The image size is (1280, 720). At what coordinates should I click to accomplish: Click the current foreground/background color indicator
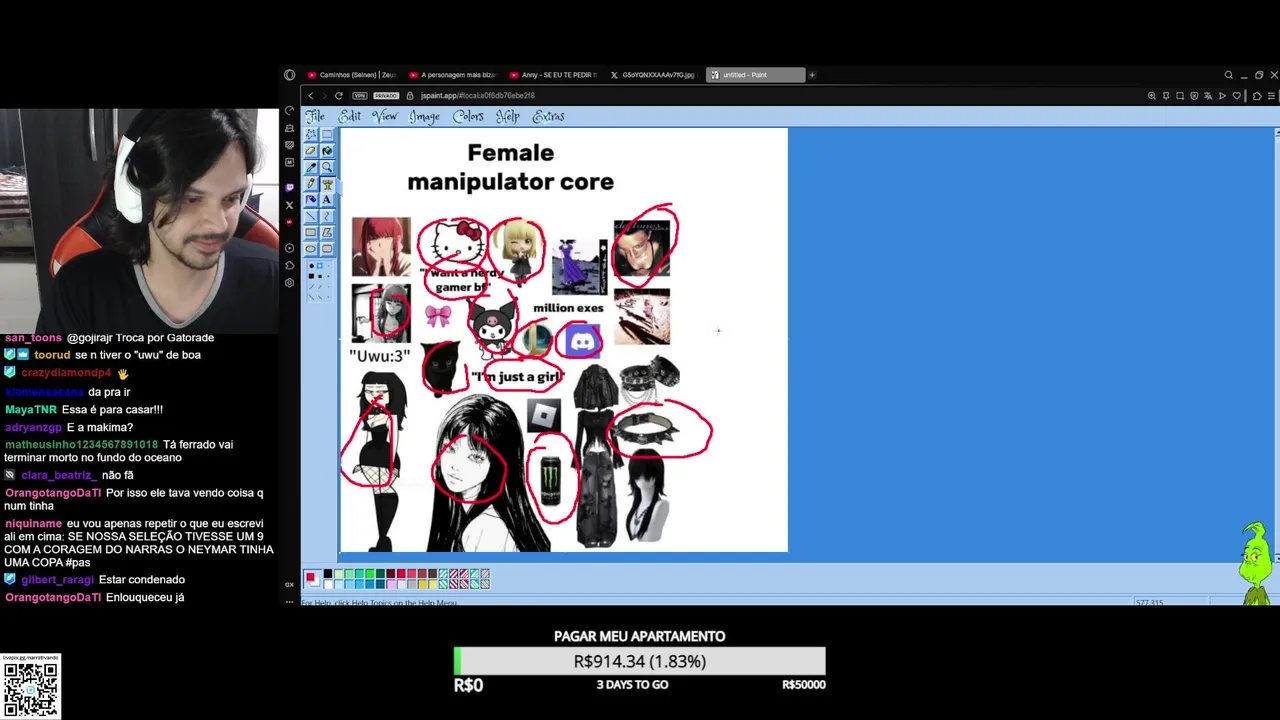click(312, 579)
